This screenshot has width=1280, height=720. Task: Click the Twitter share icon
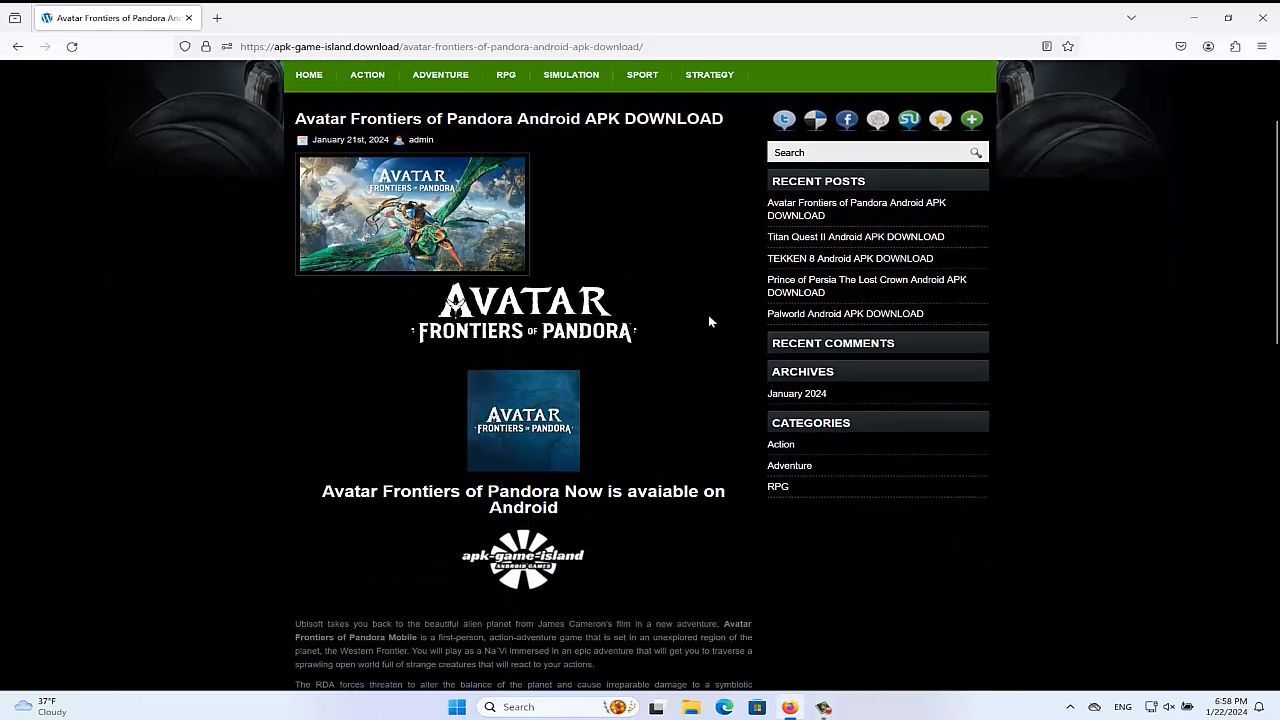pos(784,120)
